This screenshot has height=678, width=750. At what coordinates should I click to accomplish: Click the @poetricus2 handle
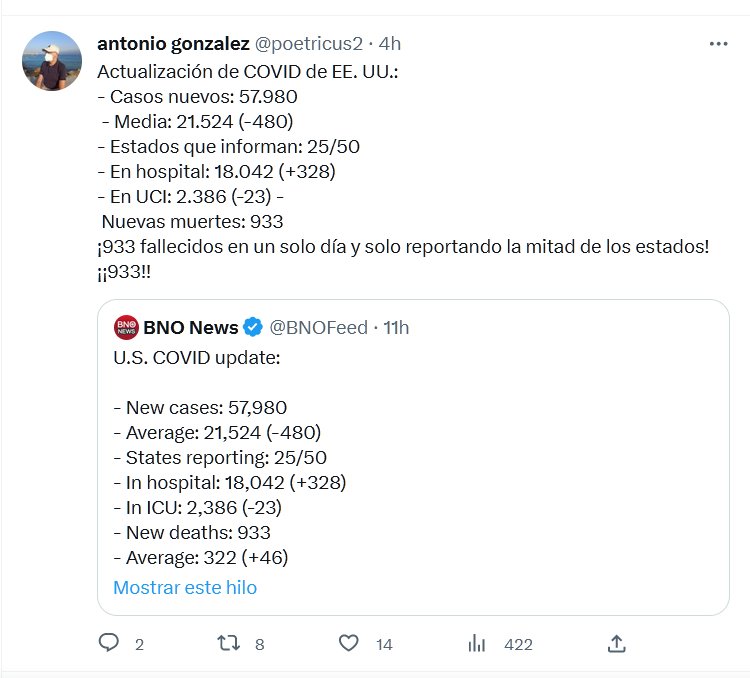pos(308,44)
